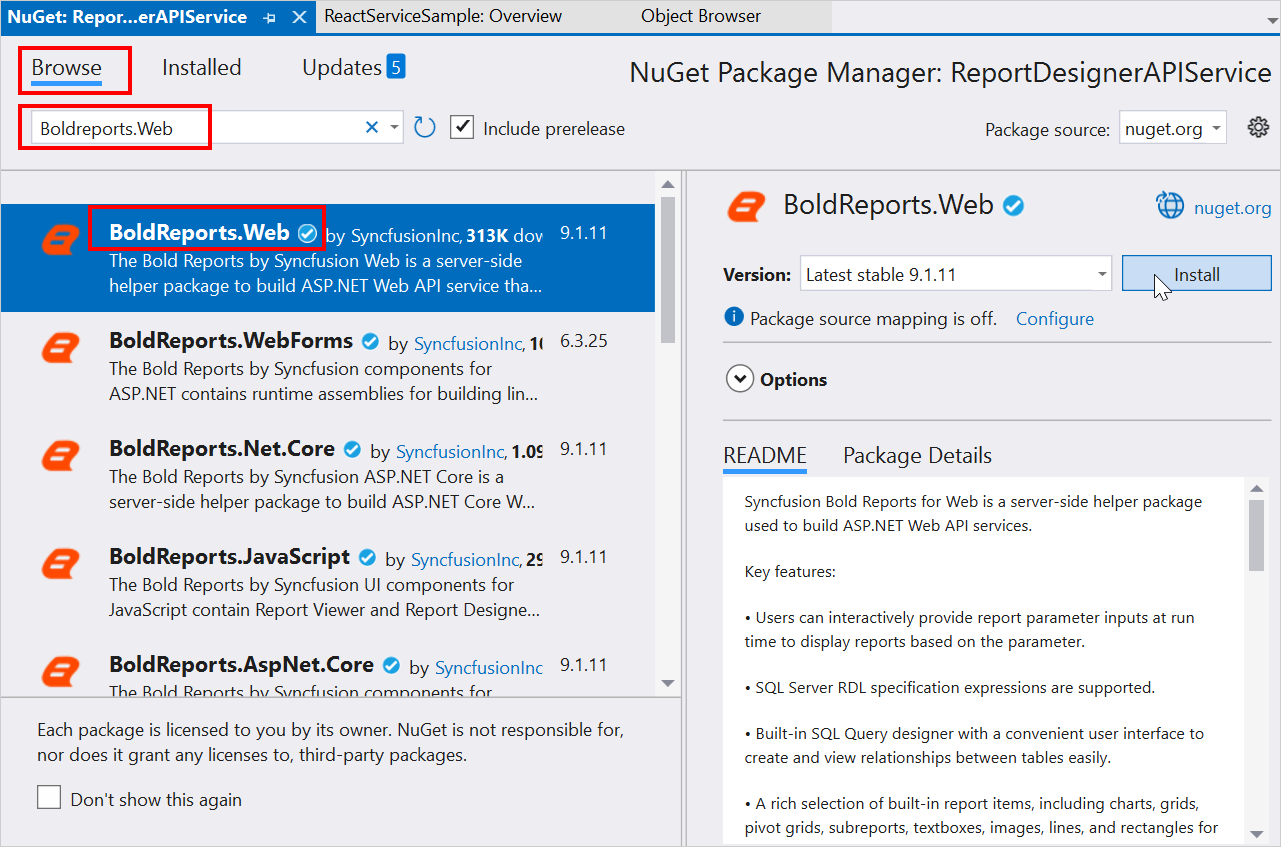Click package source mapping info icon

tap(734, 317)
